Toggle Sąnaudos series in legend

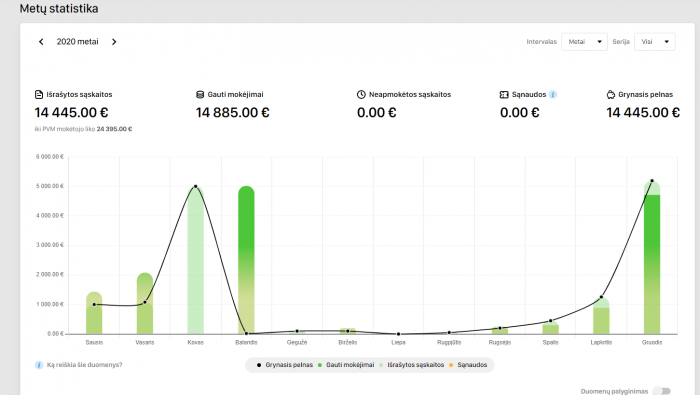click(x=468, y=365)
